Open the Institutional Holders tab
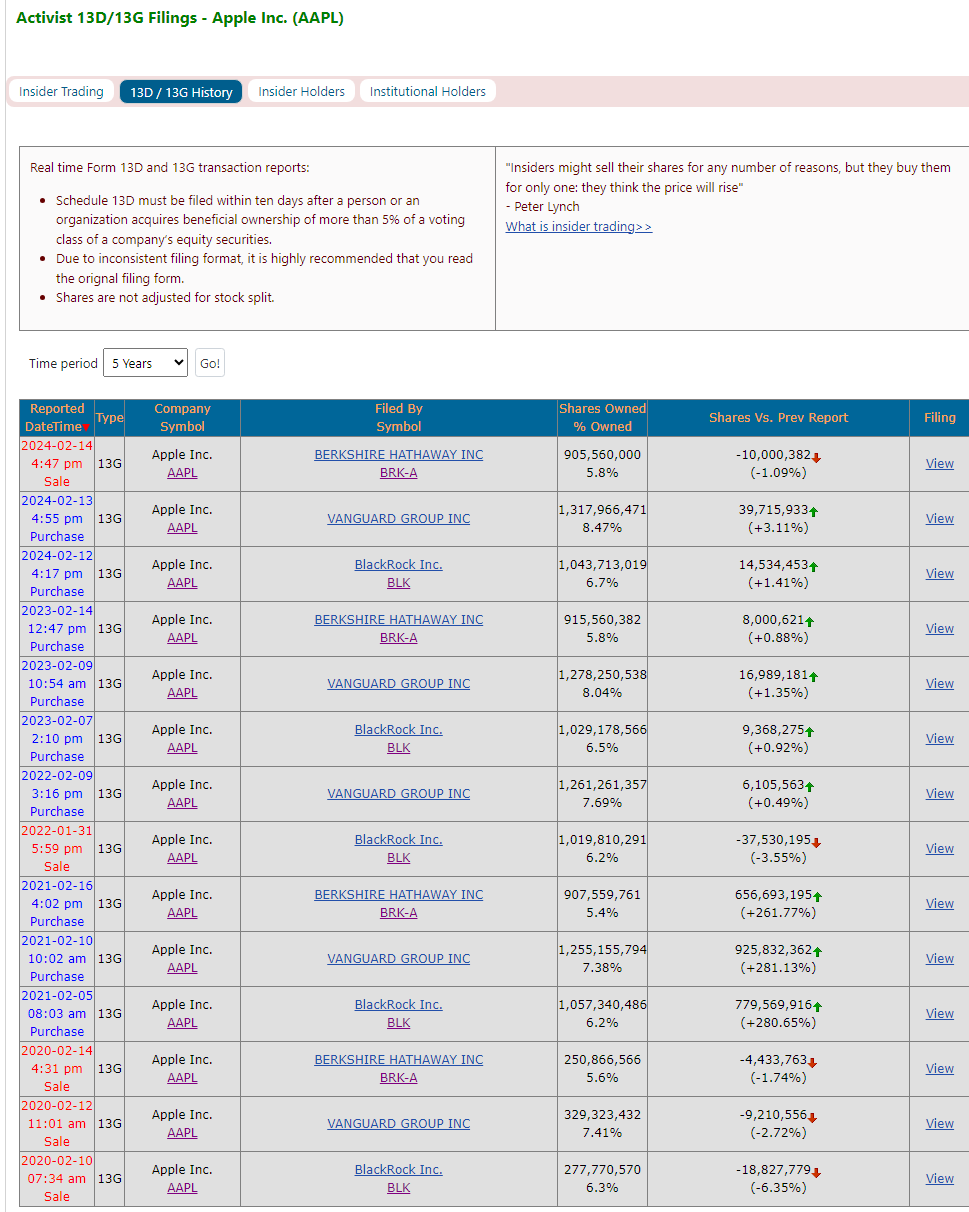Viewport: 969px width, 1212px height. [428, 92]
